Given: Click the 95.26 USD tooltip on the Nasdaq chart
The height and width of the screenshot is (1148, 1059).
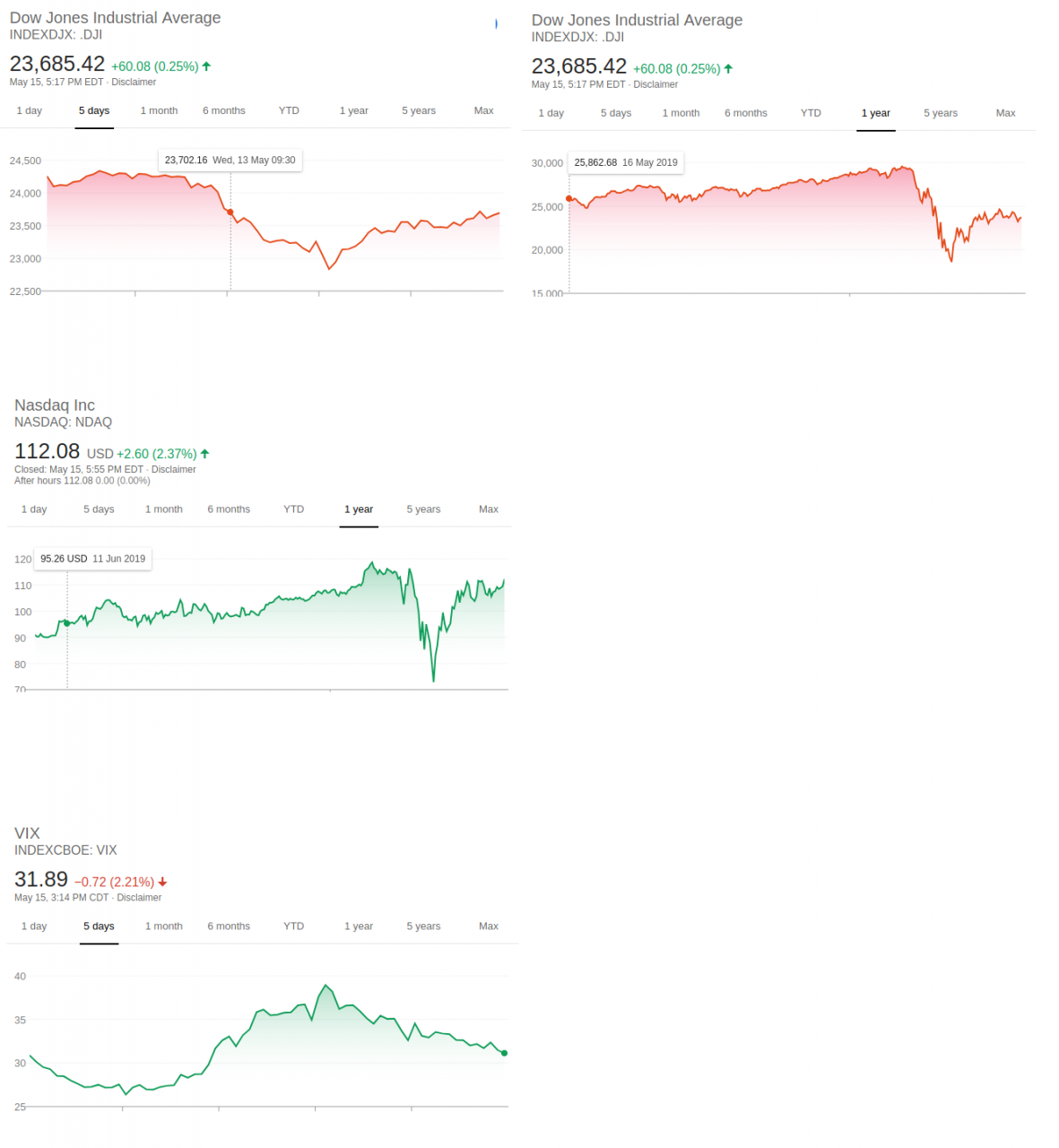Looking at the screenshot, I should point(93,559).
